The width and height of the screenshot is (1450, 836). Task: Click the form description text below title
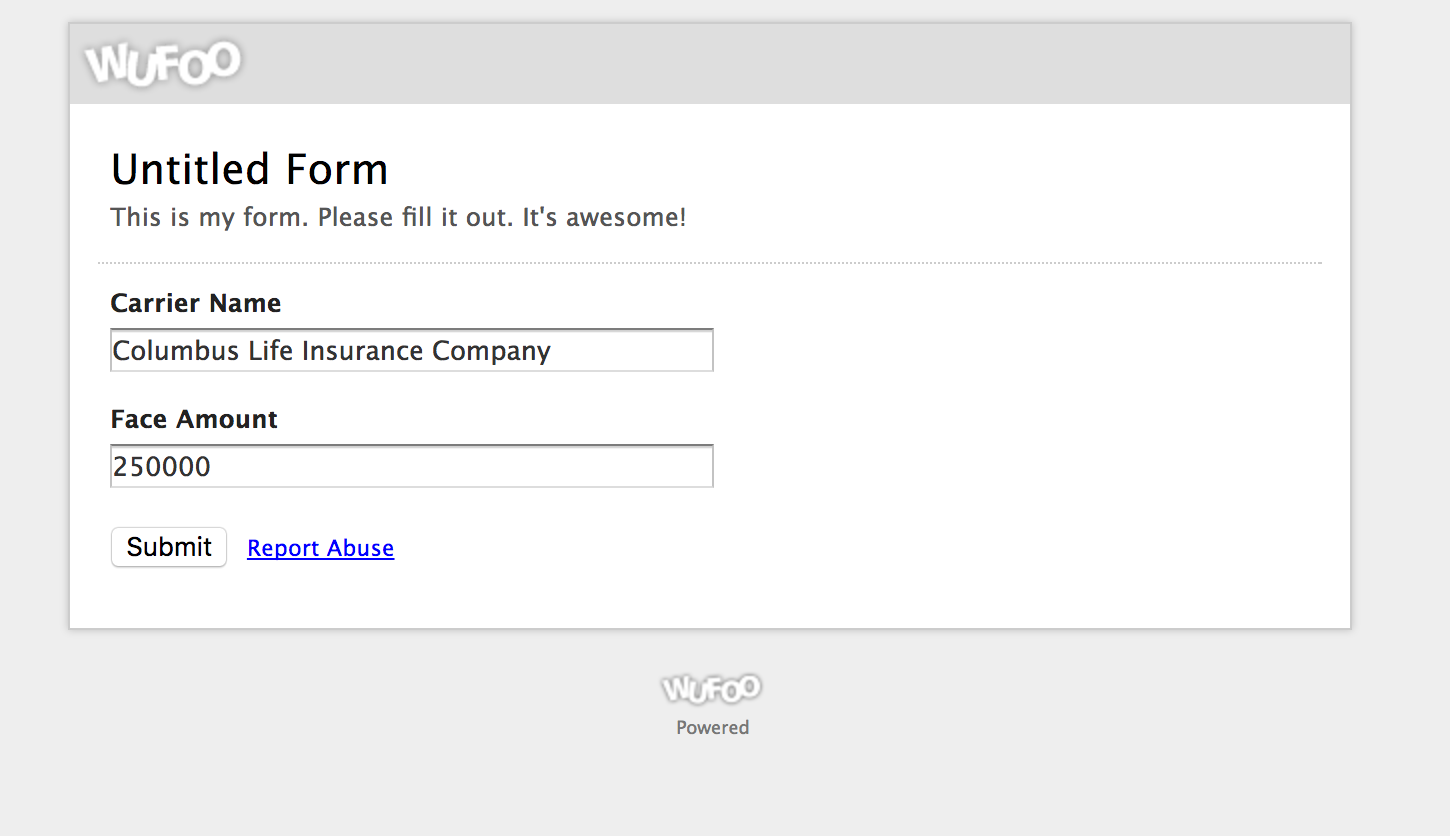pyautogui.click(x=399, y=217)
